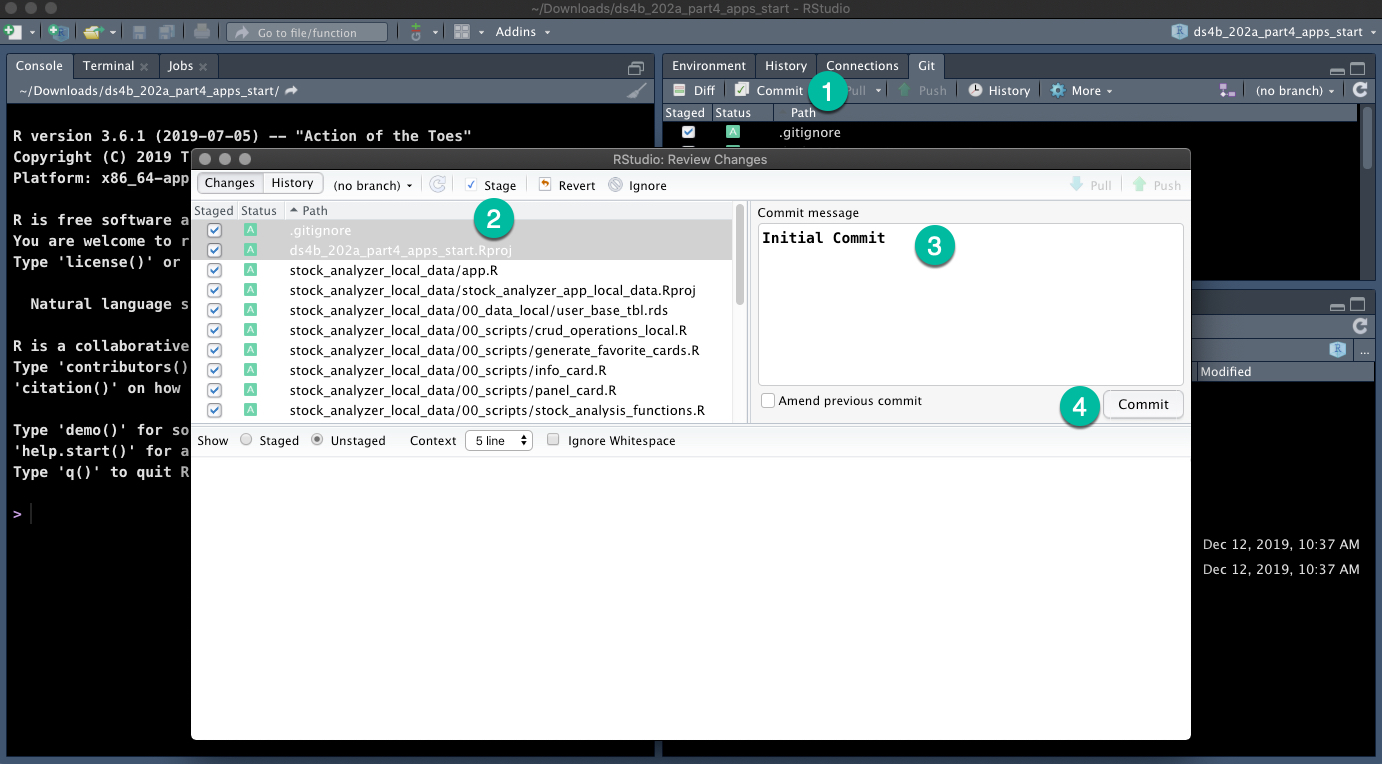Save the current document with the disk icon

point(140,32)
